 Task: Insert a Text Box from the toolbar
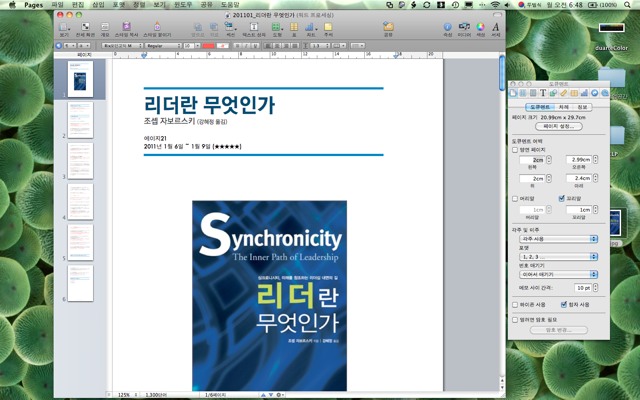[254, 29]
